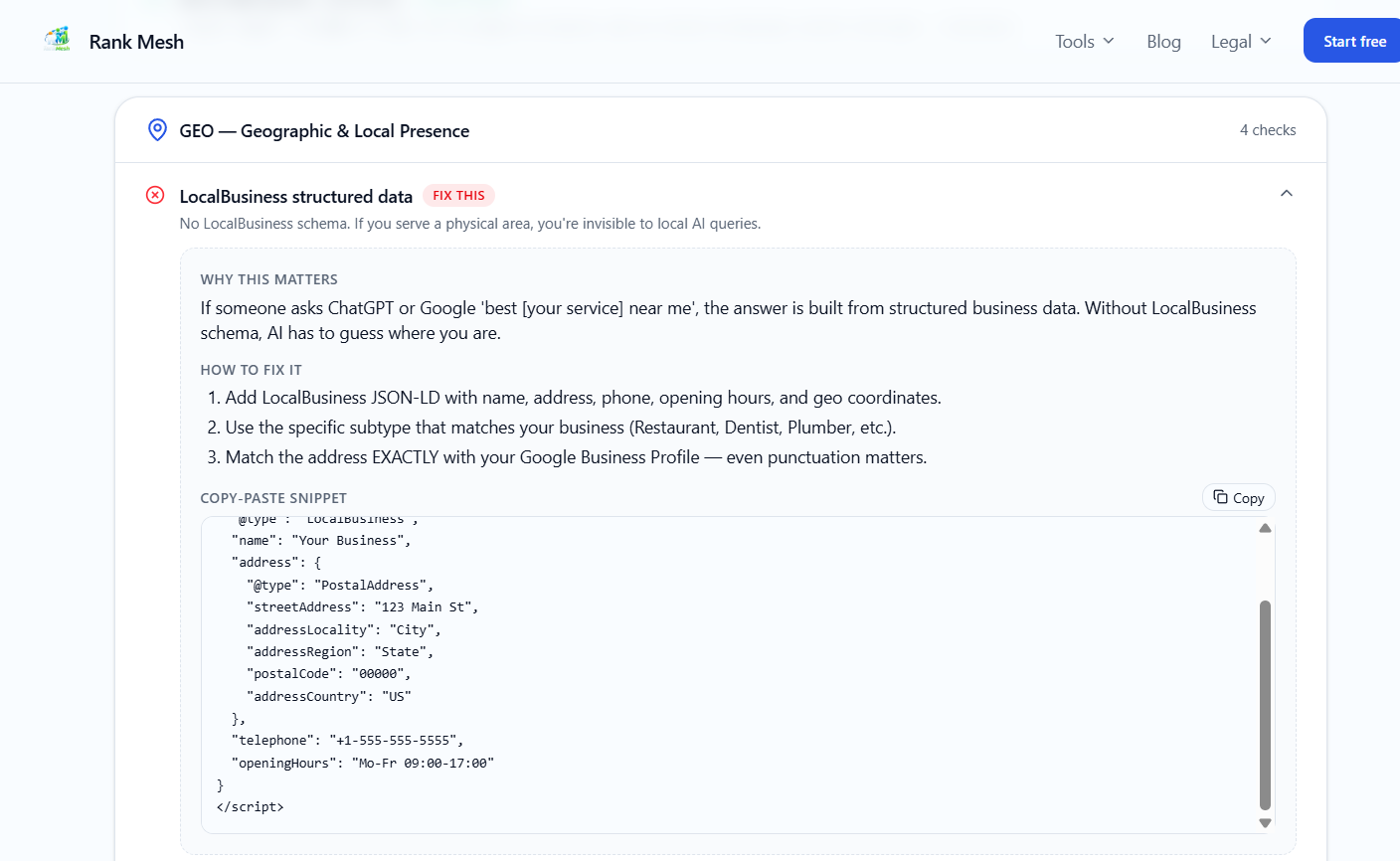Click the GEO map pin icon
The width and height of the screenshot is (1400, 861).
pos(157,130)
